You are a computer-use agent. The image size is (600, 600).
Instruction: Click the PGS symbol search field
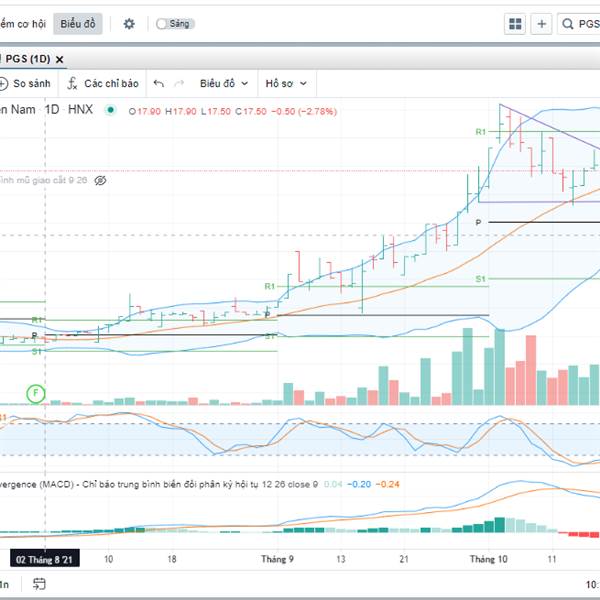(x=579, y=24)
